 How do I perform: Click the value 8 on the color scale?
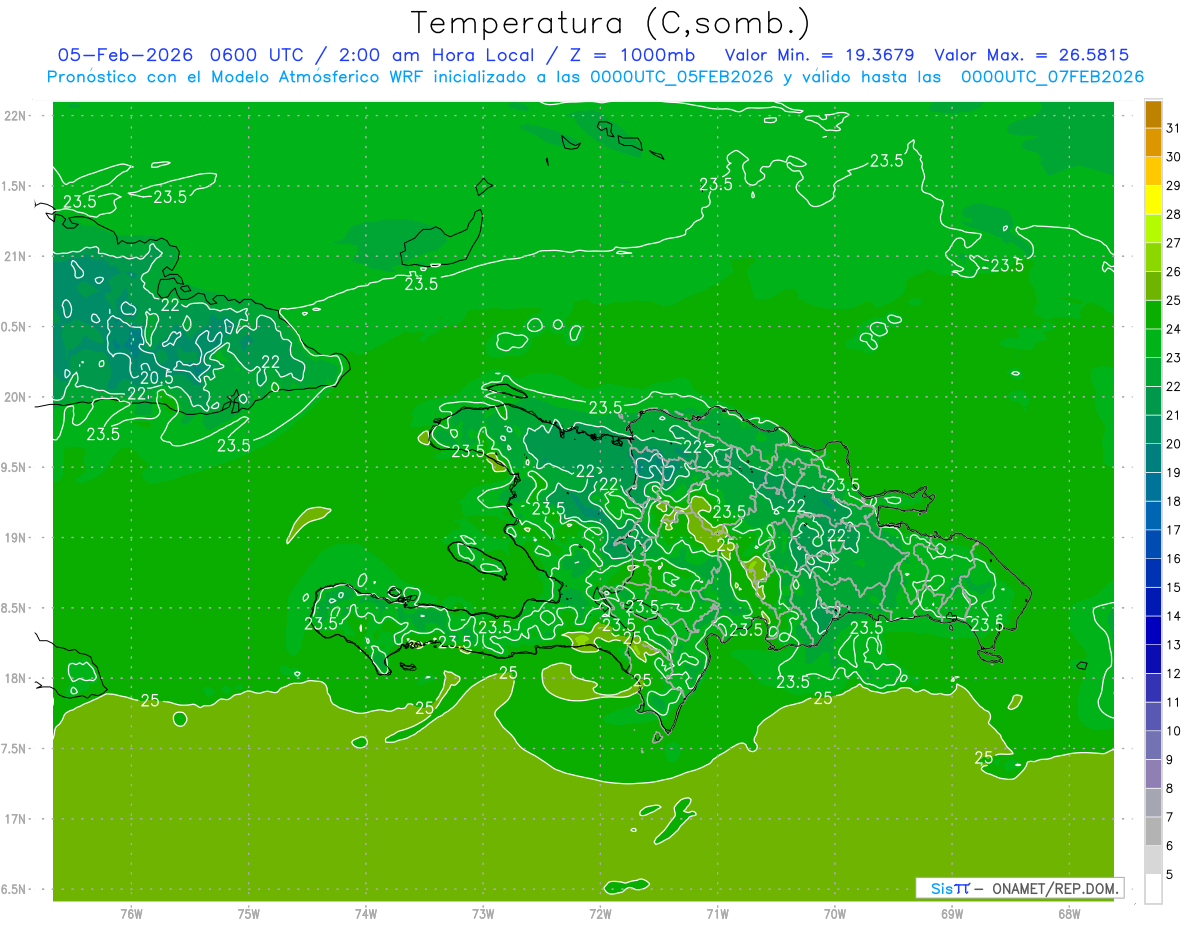(x=1170, y=789)
